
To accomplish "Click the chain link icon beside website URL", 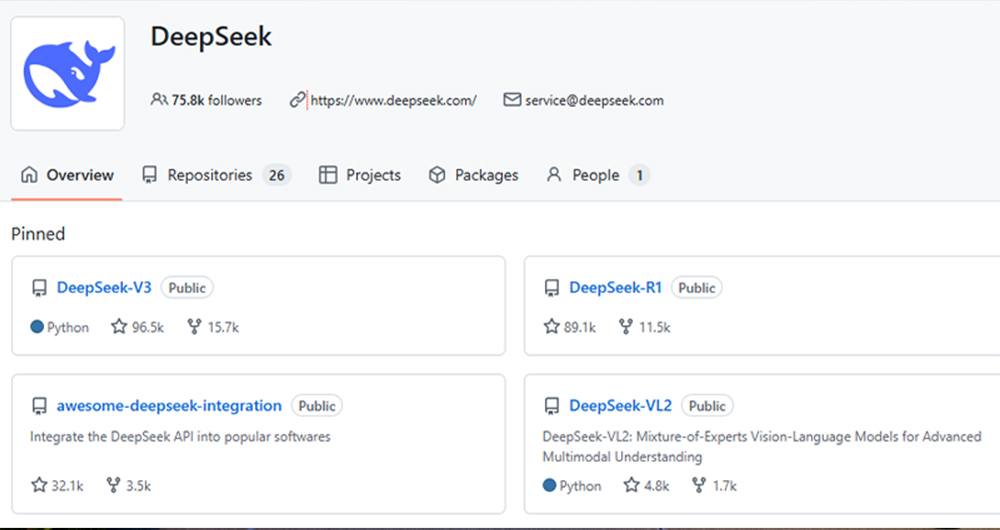I will click(297, 100).
